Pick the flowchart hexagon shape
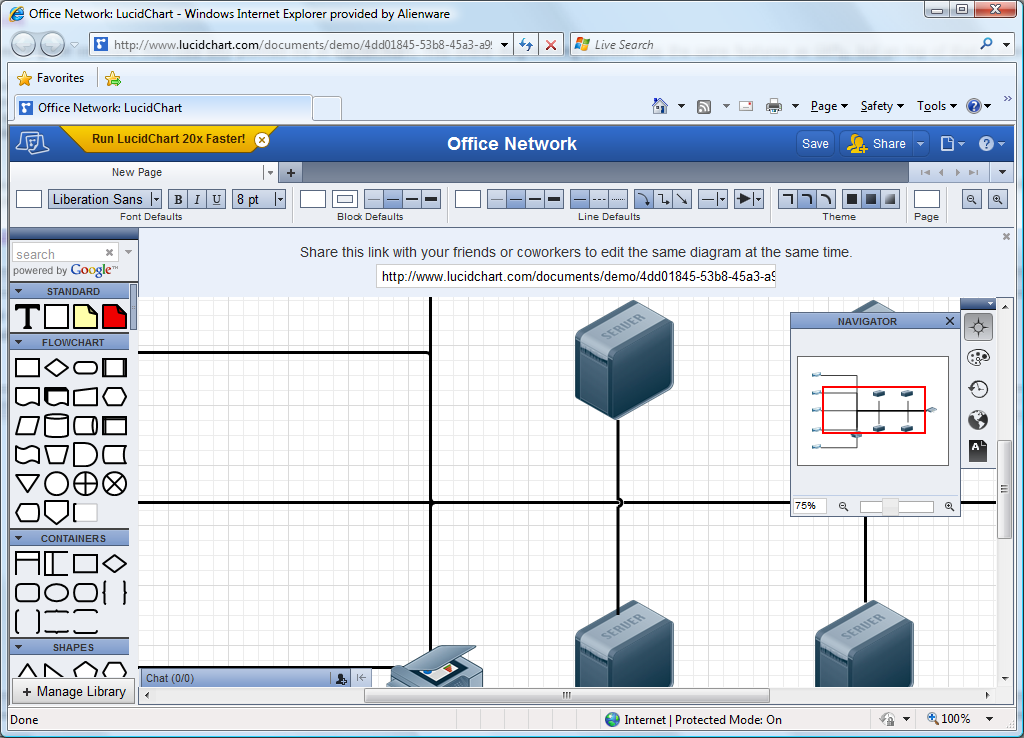The height and width of the screenshot is (738, 1024). pyautogui.click(x=114, y=396)
